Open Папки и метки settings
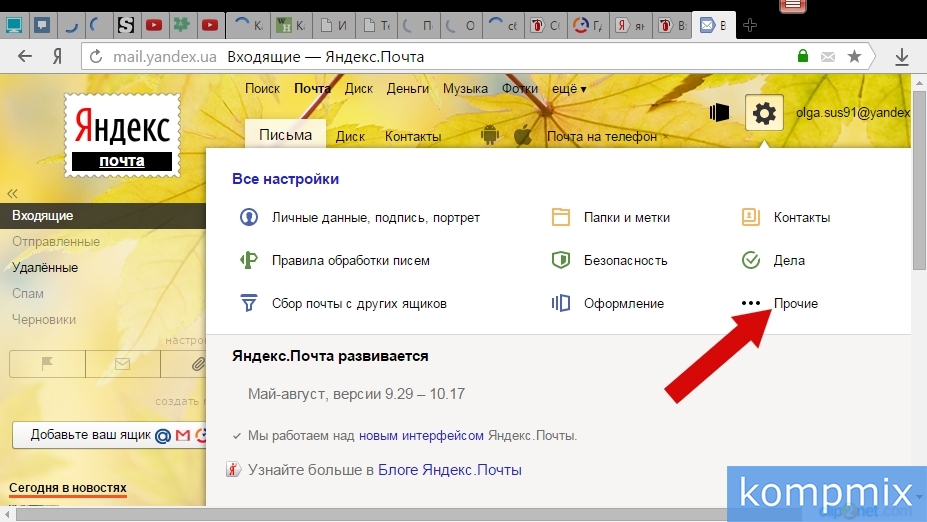The width and height of the screenshot is (927, 522). [x=626, y=217]
